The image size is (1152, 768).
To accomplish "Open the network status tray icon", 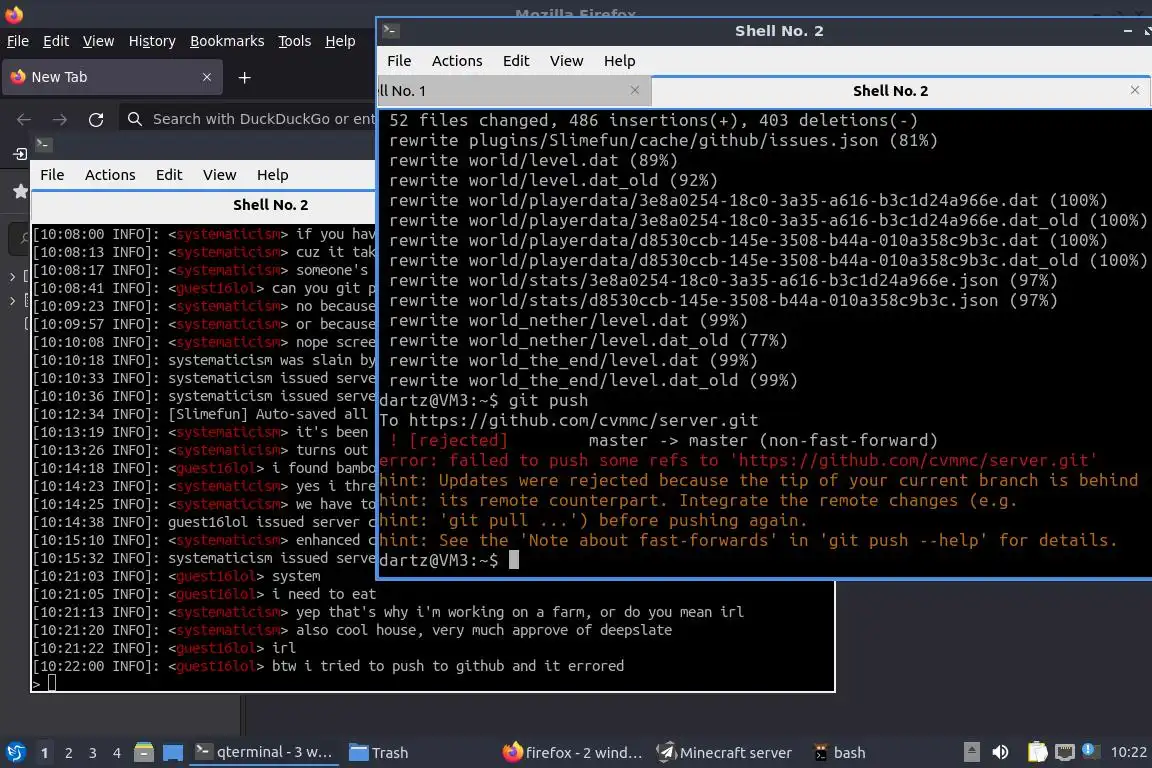I will tap(1065, 752).
